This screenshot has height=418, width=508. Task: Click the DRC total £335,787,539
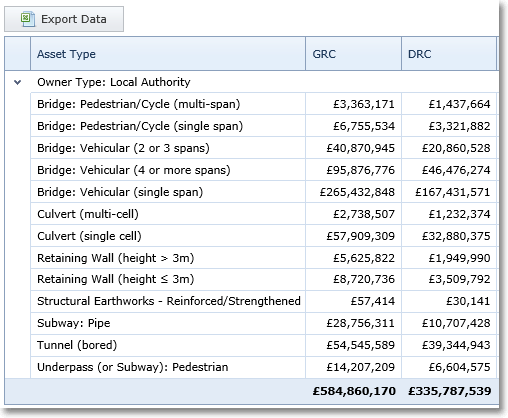coord(450,391)
